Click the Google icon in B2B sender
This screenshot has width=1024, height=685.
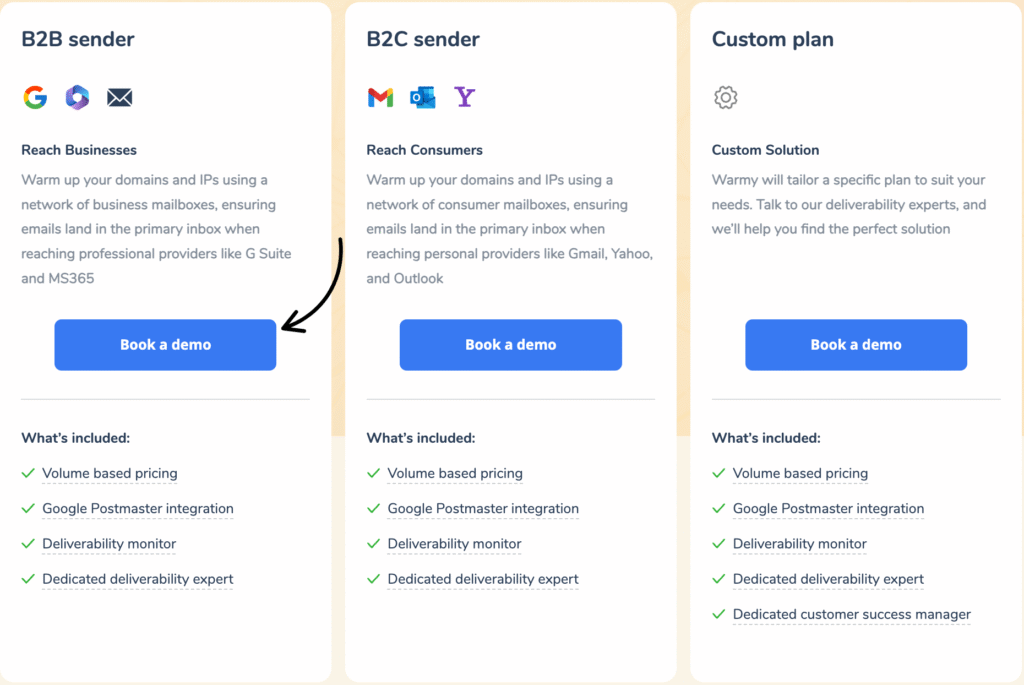(x=35, y=97)
